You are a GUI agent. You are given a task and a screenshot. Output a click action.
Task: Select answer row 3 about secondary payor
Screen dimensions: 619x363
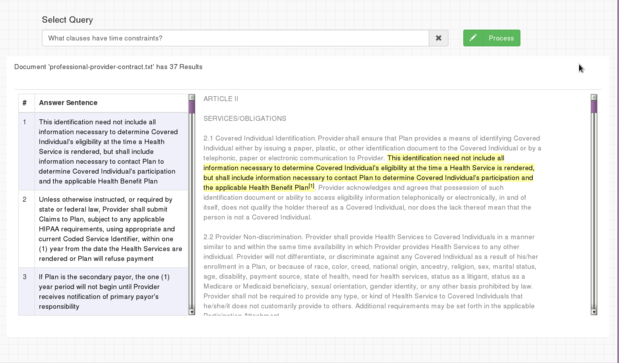(x=103, y=292)
